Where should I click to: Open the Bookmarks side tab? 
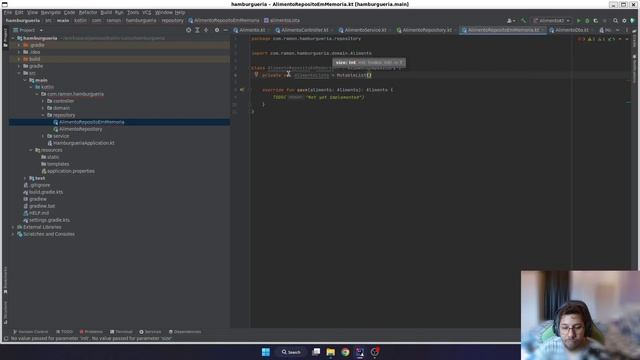click(5, 280)
